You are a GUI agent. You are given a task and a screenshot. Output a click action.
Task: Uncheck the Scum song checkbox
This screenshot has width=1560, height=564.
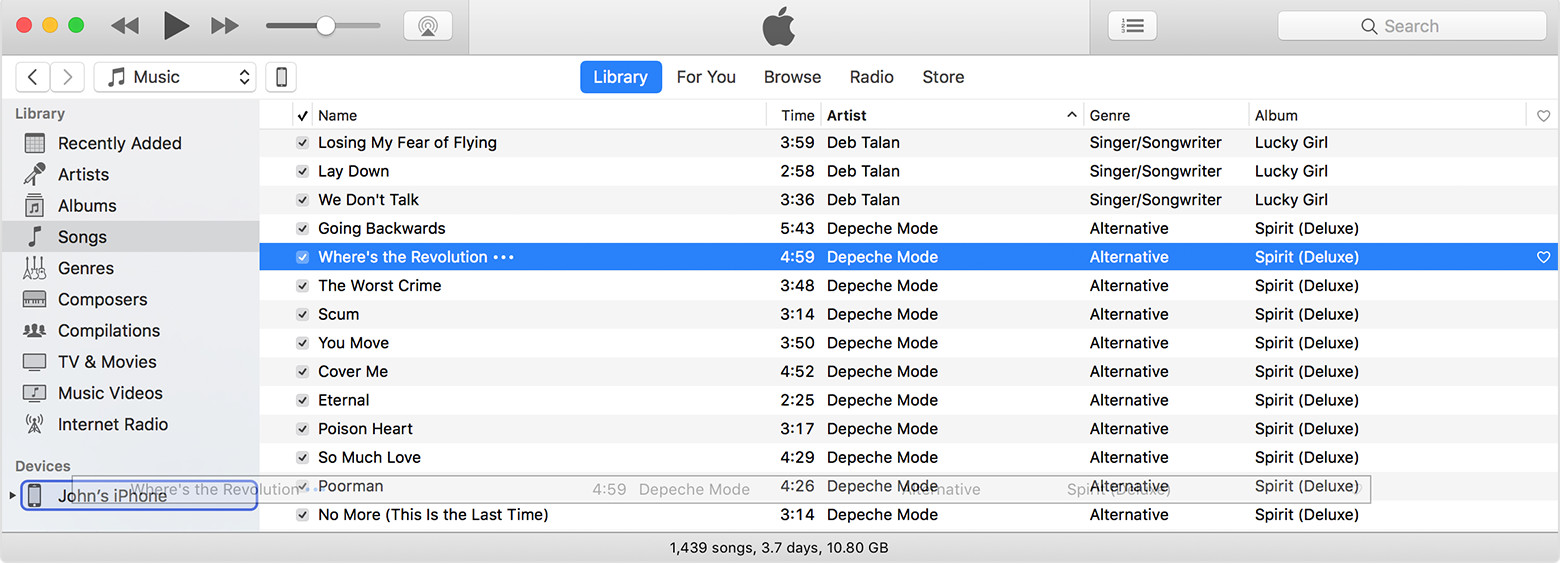[x=303, y=314]
